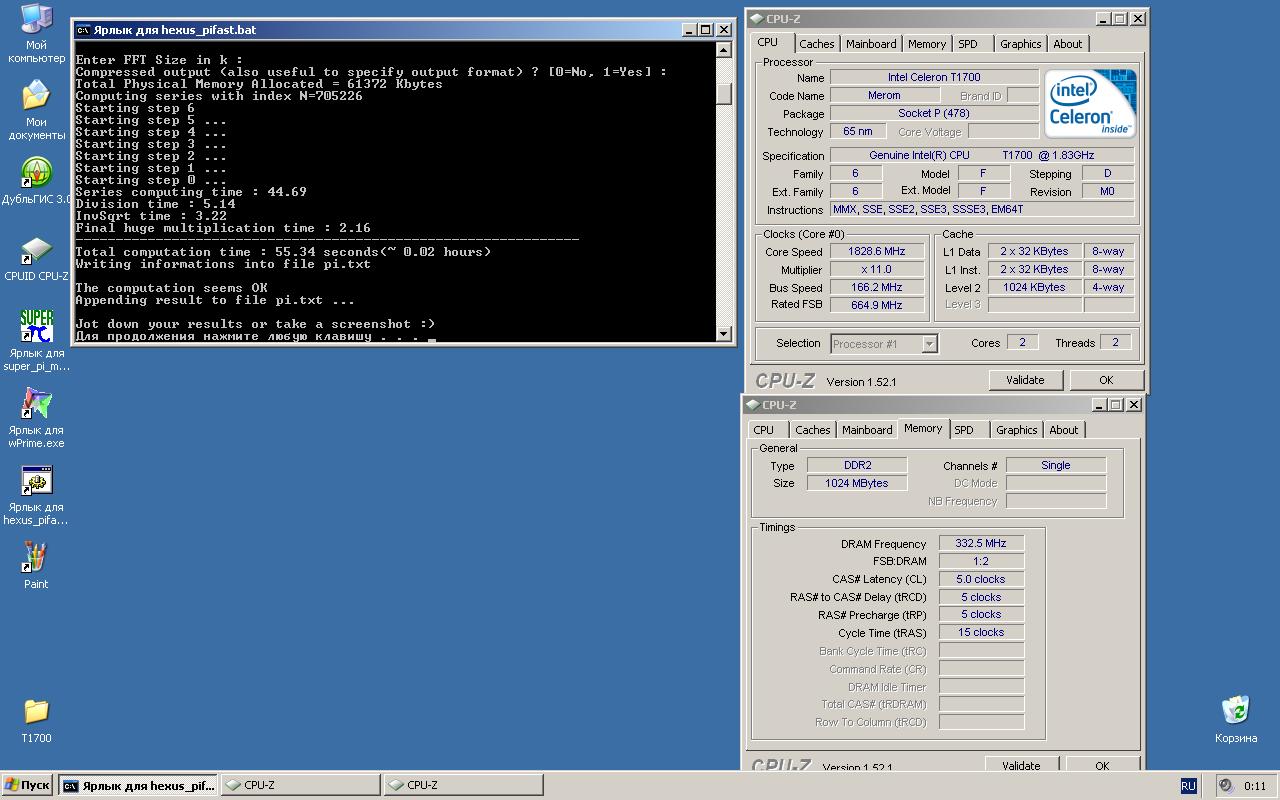1280x800 pixels.
Task: Select Graphics tab in upper CPU-Z
Action: [x=1021, y=44]
